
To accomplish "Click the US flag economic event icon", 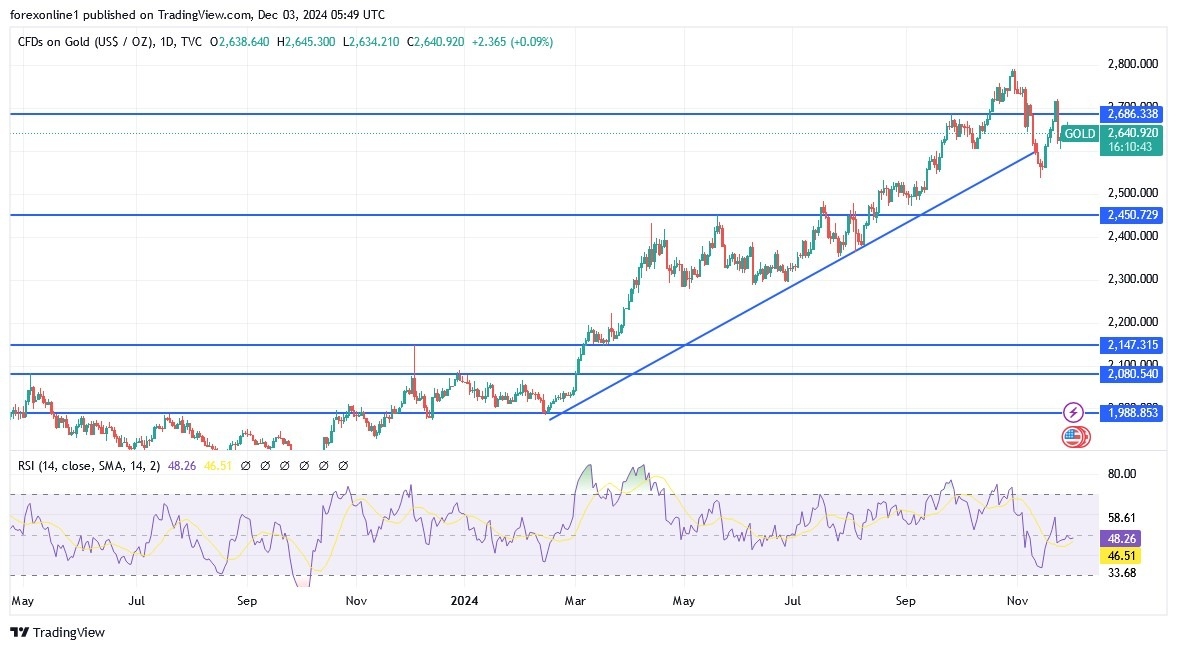I will click(1073, 436).
